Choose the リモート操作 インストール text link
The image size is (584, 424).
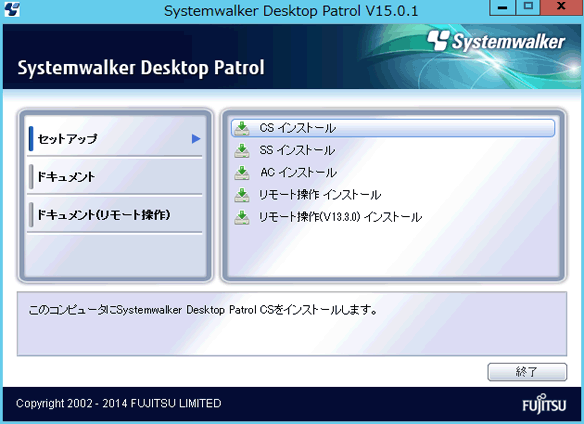click(320, 195)
